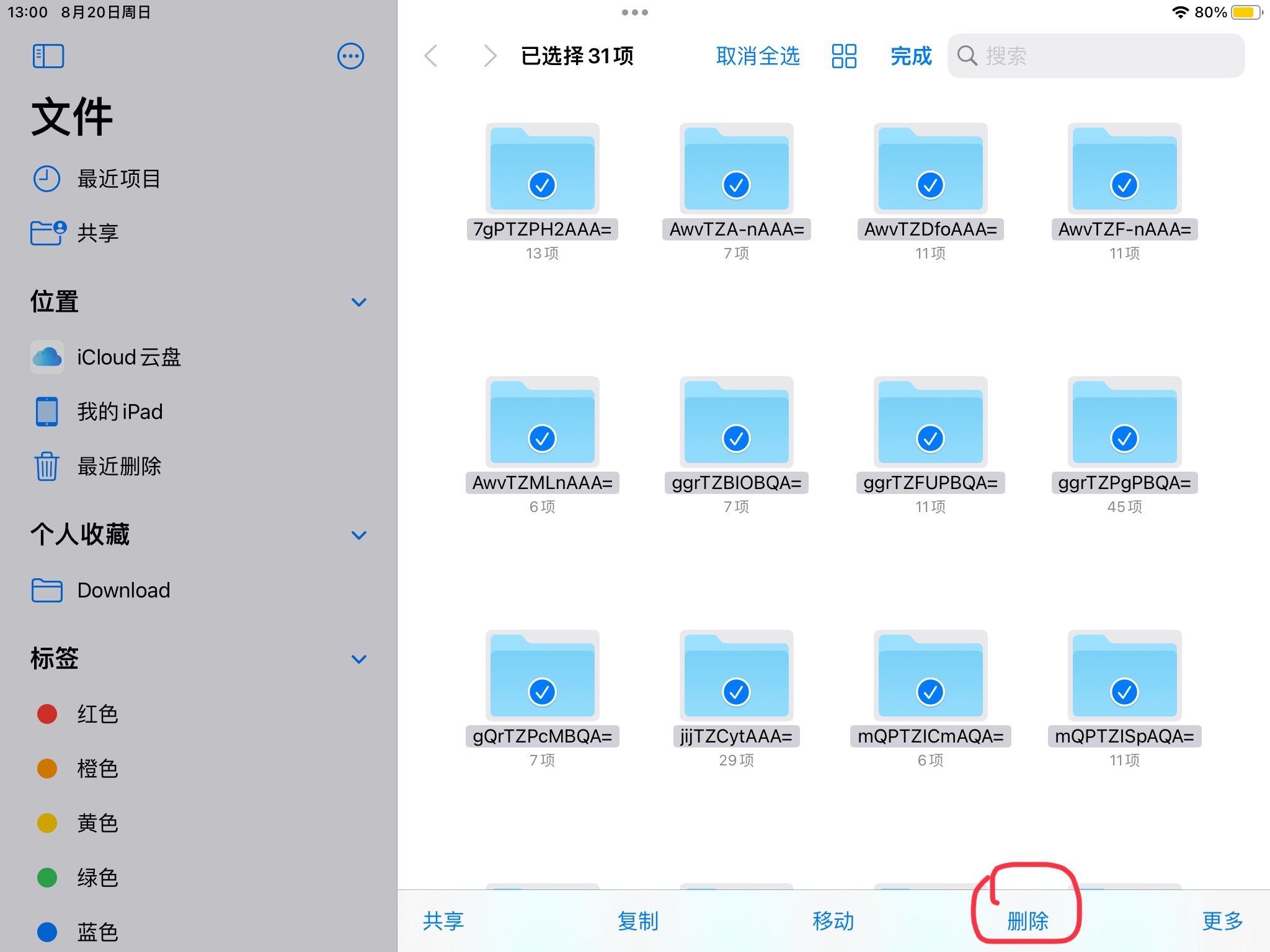The width and height of the screenshot is (1270, 952).
Task: Collapse the 标签 section chevron
Action: 359,659
